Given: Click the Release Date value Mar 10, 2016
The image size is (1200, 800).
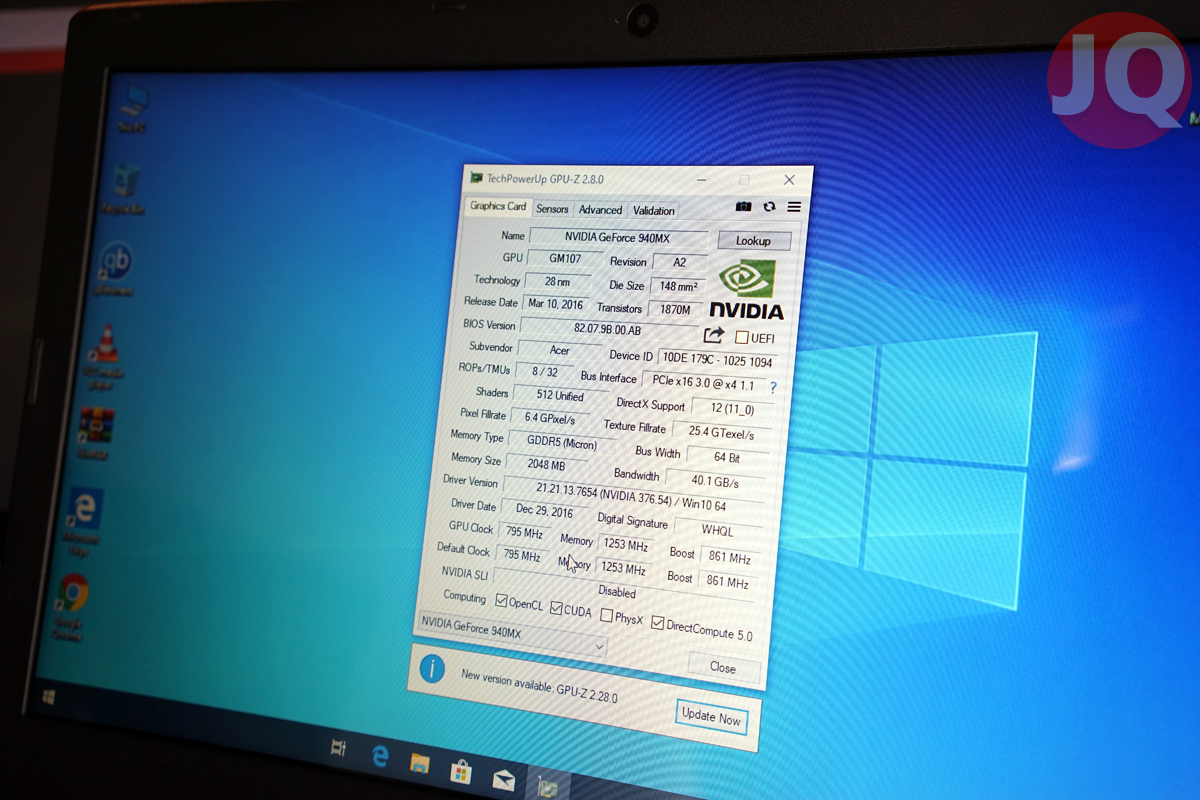Looking at the screenshot, I should click(x=556, y=304).
